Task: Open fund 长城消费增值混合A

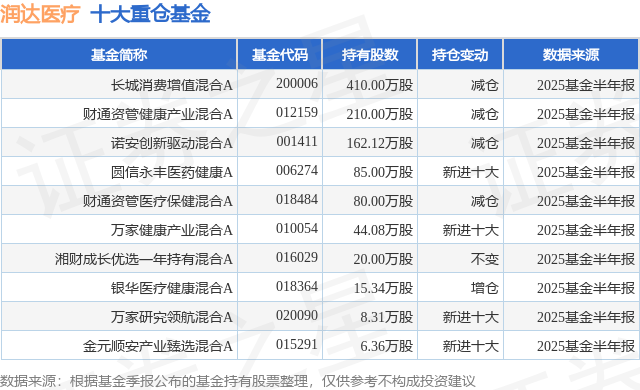Action: click(172, 85)
